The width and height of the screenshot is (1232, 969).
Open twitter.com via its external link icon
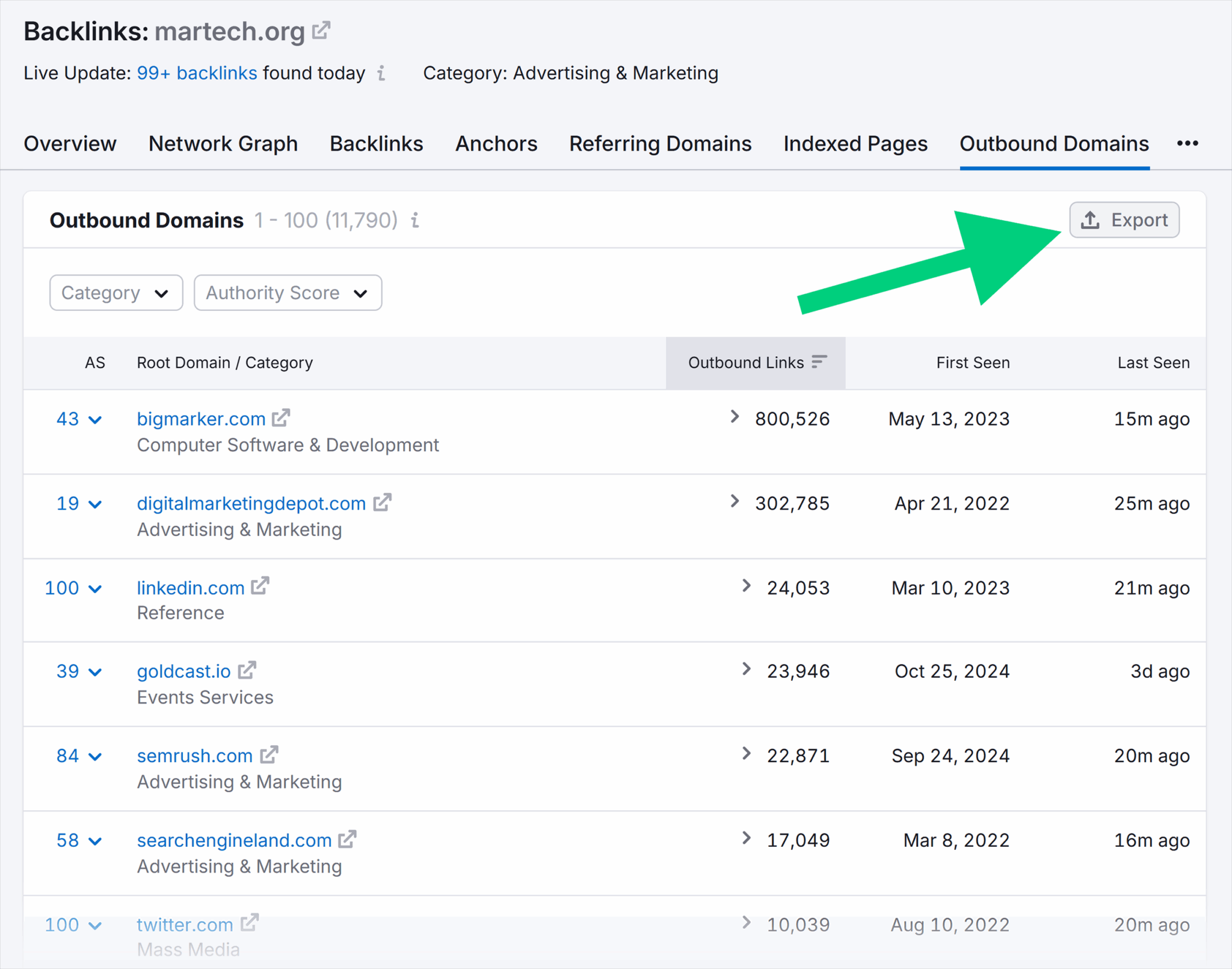pyautogui.click(x=248, y=923)
